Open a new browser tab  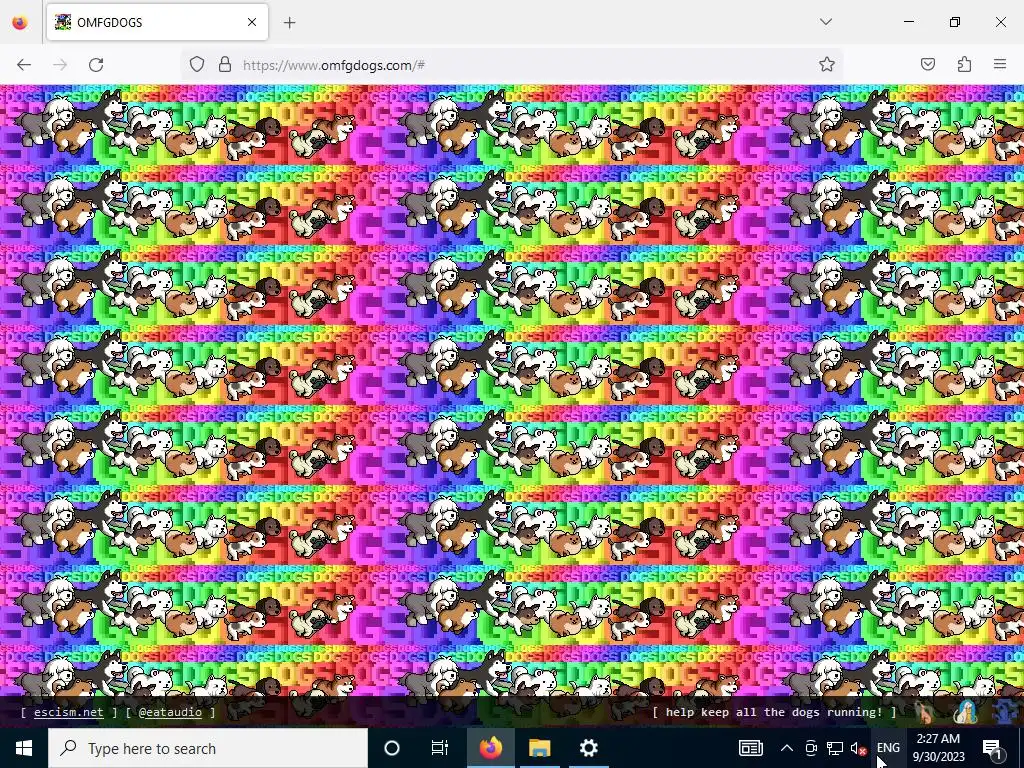coord(290,22)
